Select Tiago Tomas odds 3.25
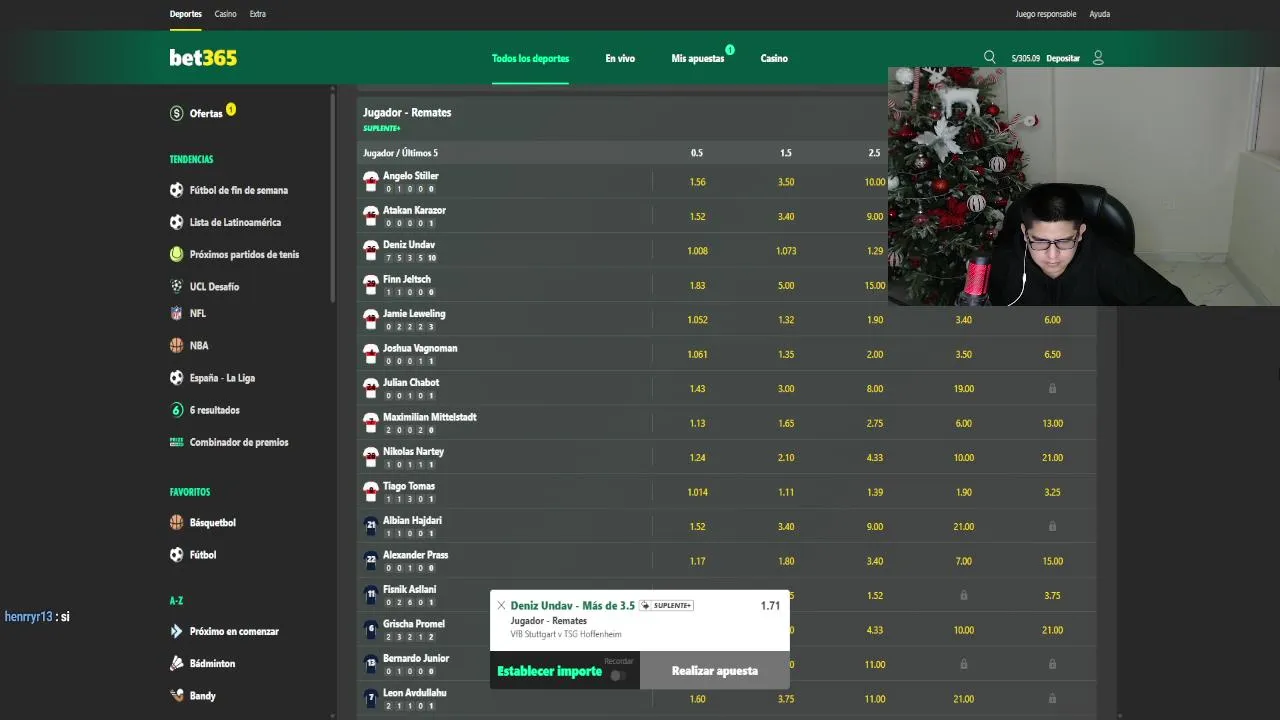The height and width of the screenshot is (720, 1280). [1052, 492]
